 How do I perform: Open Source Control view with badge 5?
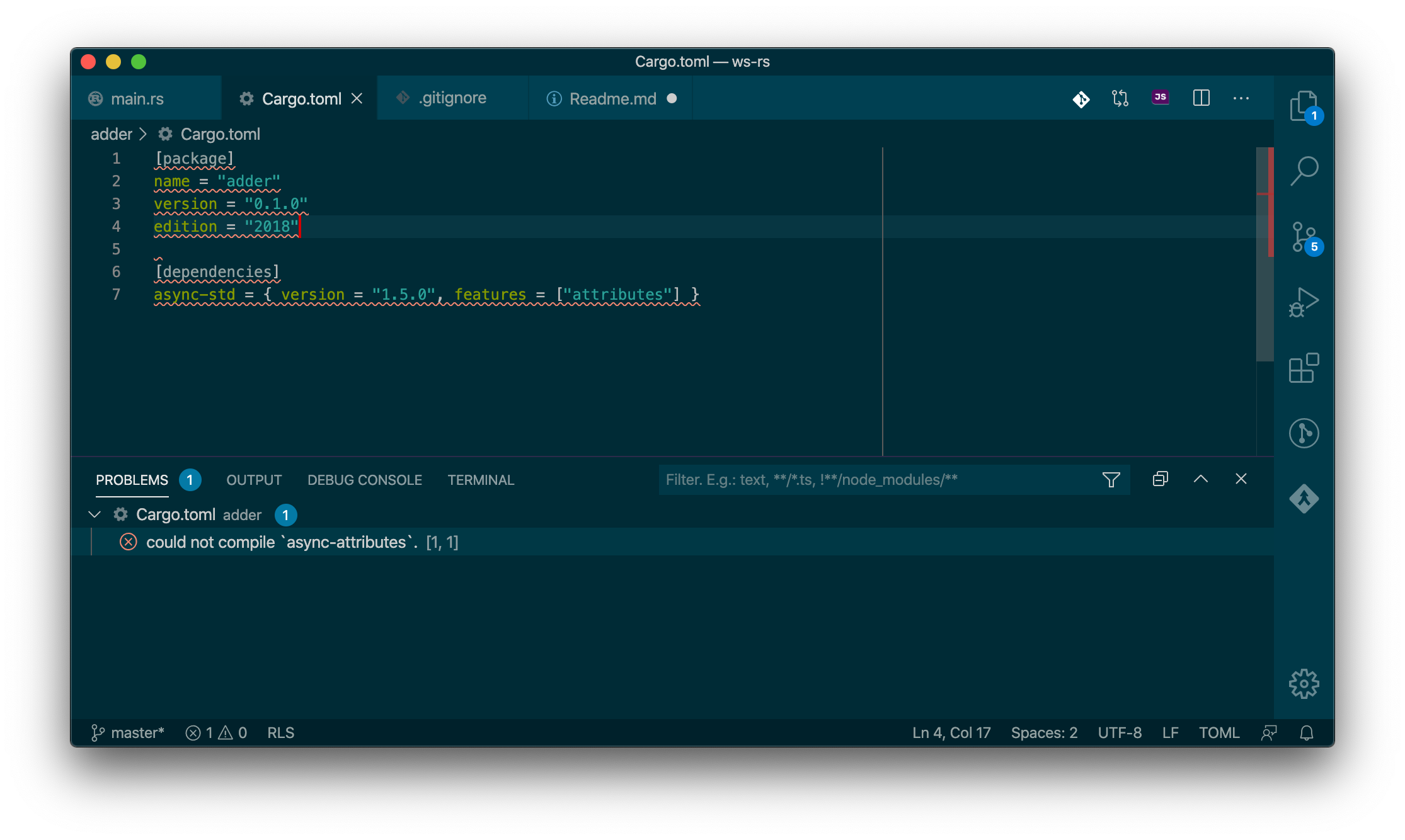coord(1303,238)
